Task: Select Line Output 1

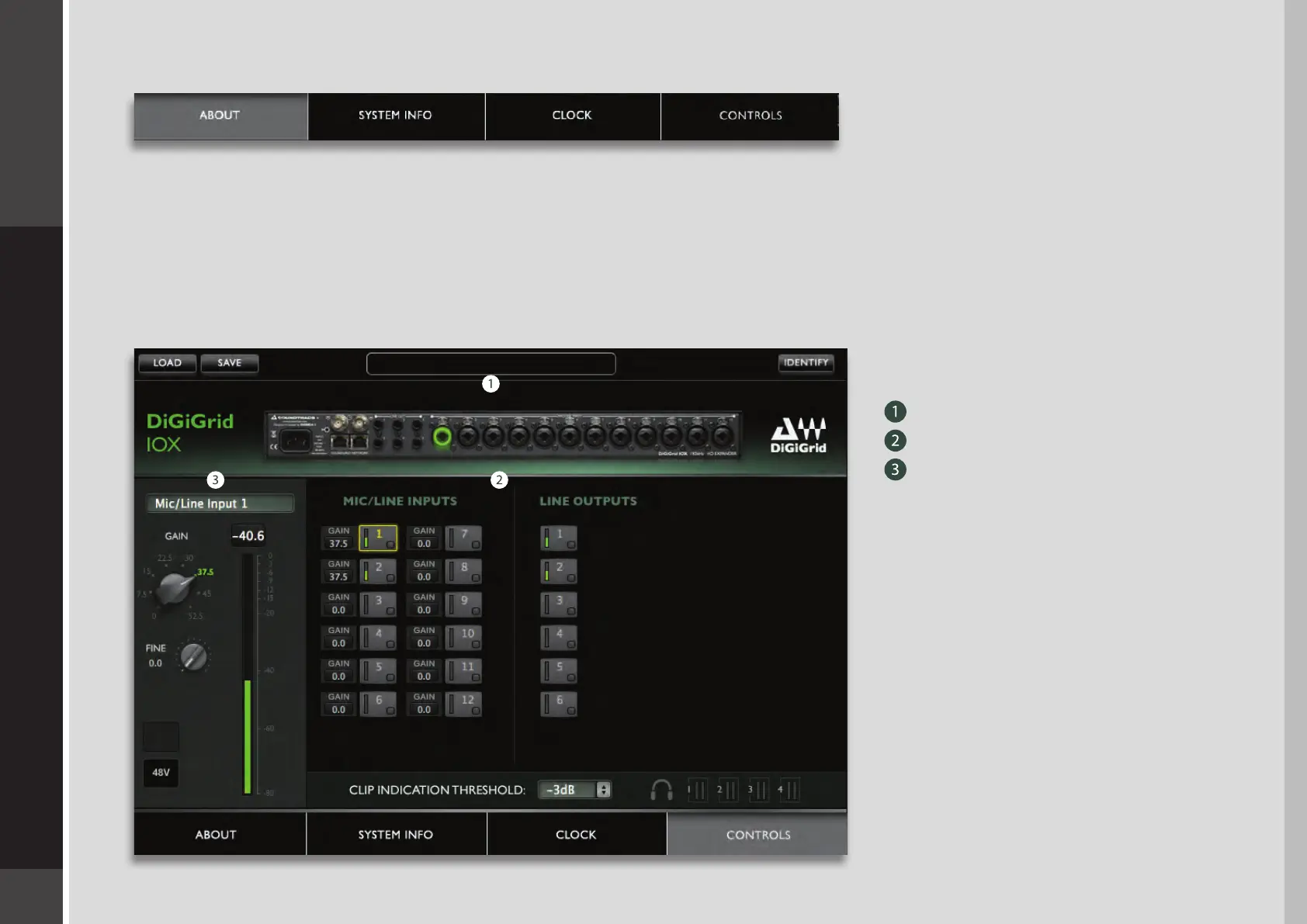Action: 559,538
